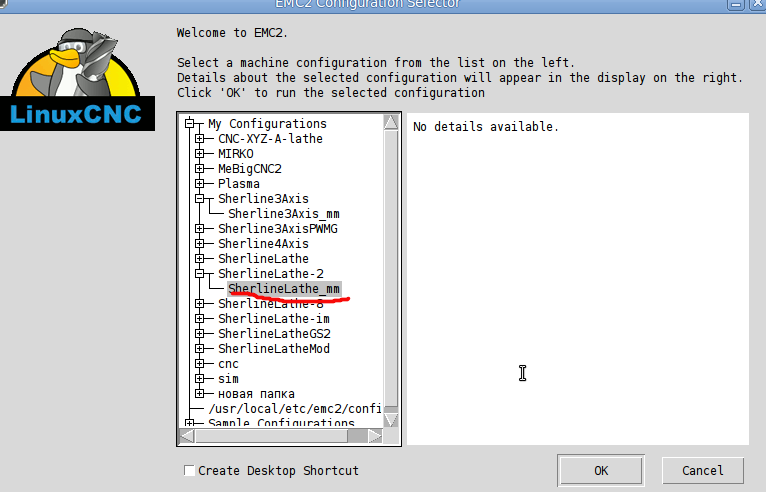Expand the Sample Configurations node
Viewport: 766px width, 492px height.
tap(190, 423)
